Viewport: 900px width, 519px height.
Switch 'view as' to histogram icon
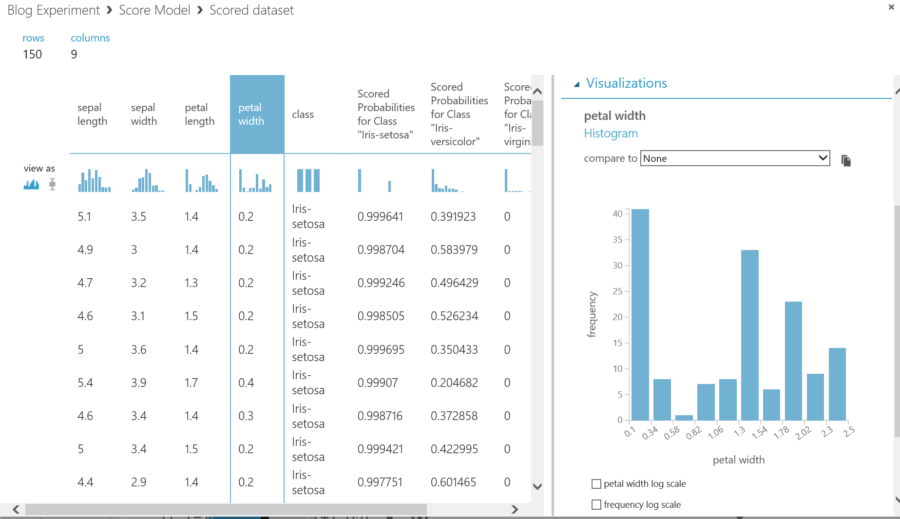[x=31, y=184]
